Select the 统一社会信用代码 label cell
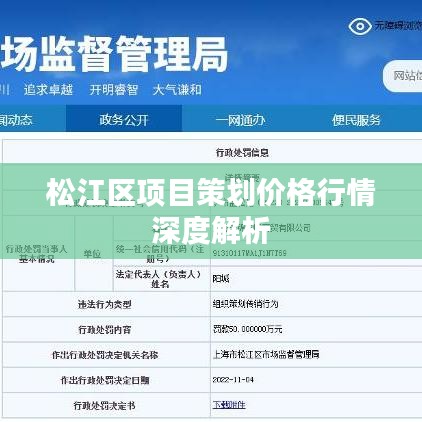The height and width of the screenshot is (422, 422). tap(160, 254)
